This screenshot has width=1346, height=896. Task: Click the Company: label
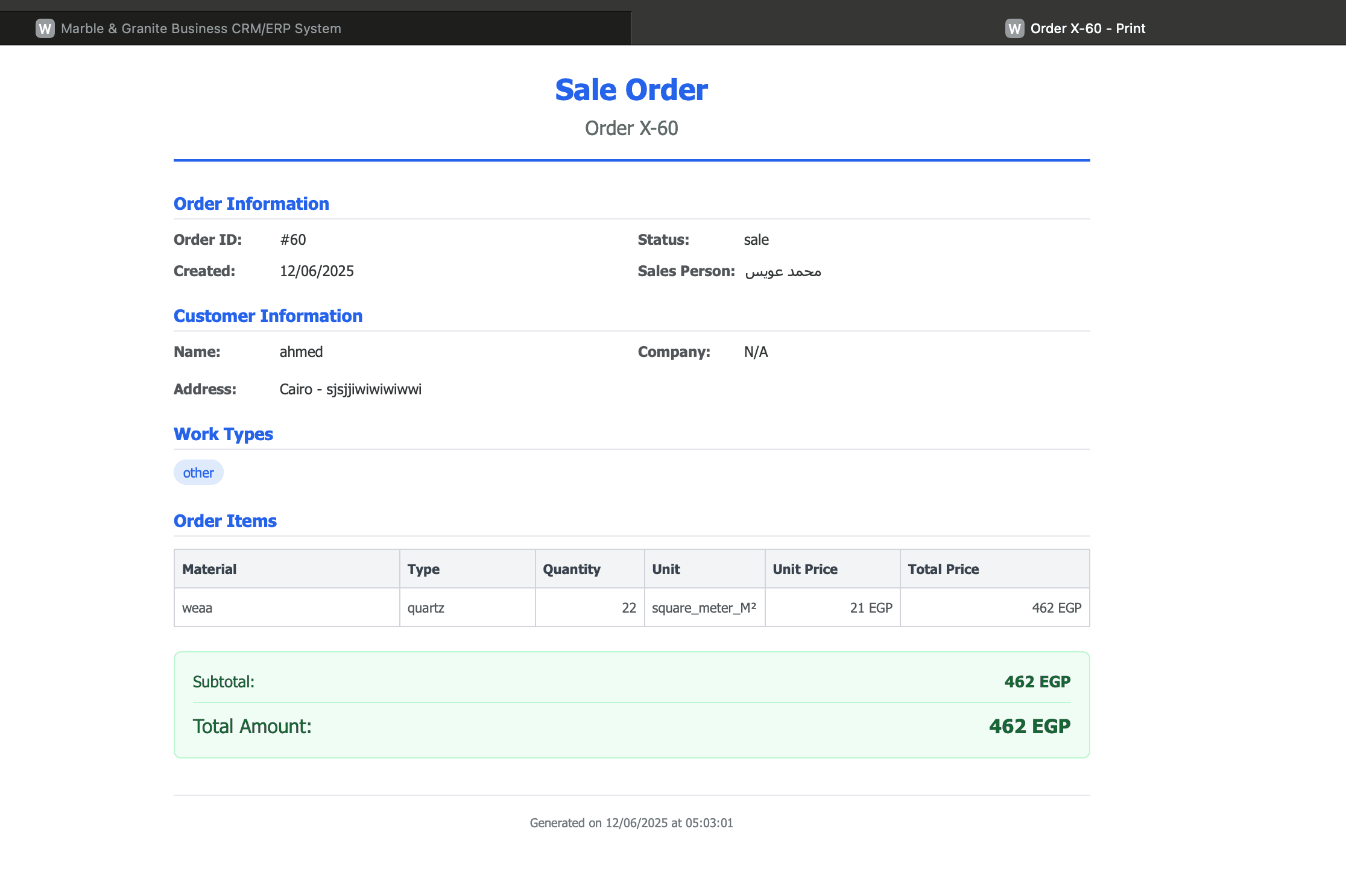coord(674,352)
